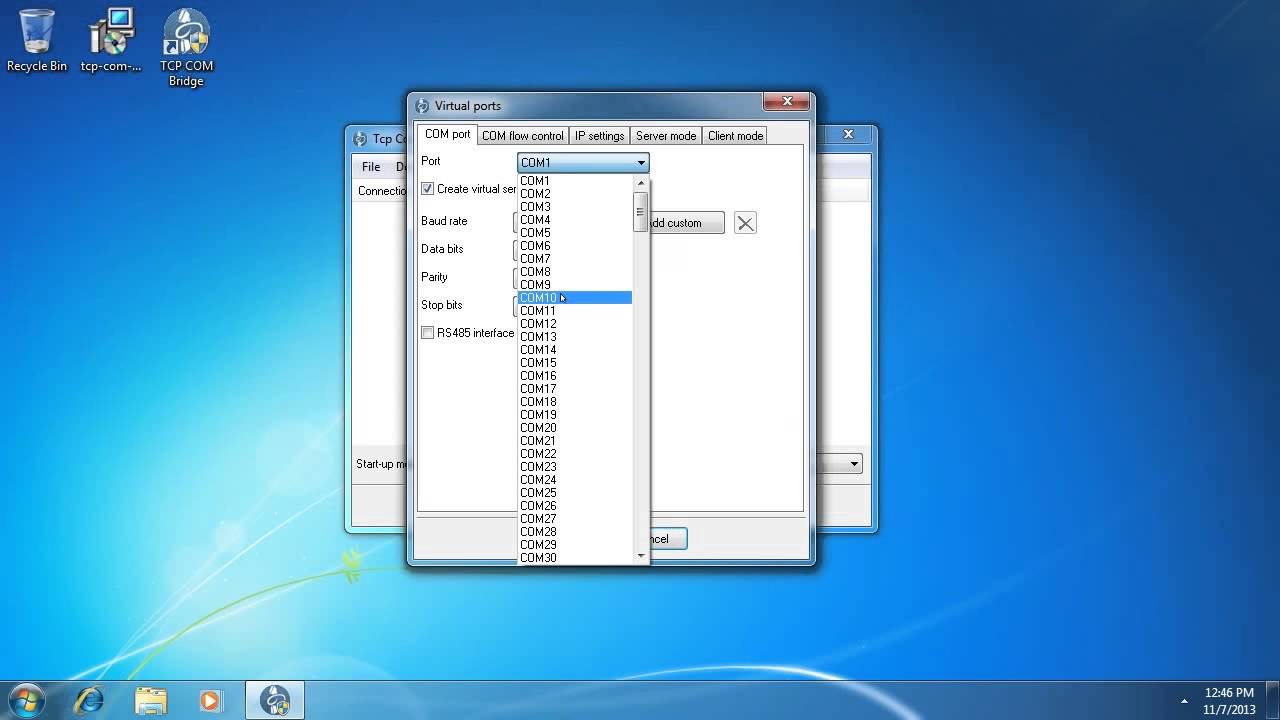The image size is (1280, 720).
Task: Select COM24 in the port list
Action: point(575,480)
